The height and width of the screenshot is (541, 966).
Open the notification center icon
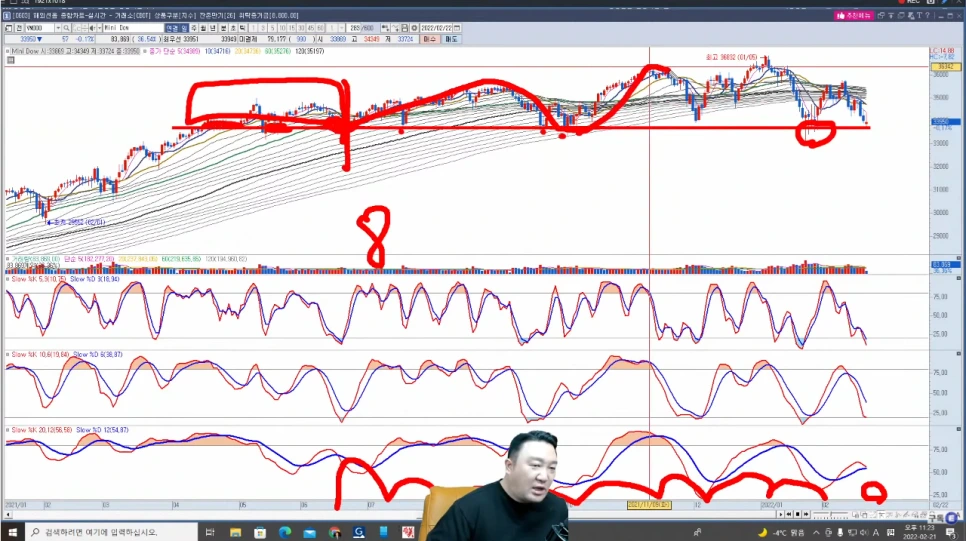tap(951, 532)
